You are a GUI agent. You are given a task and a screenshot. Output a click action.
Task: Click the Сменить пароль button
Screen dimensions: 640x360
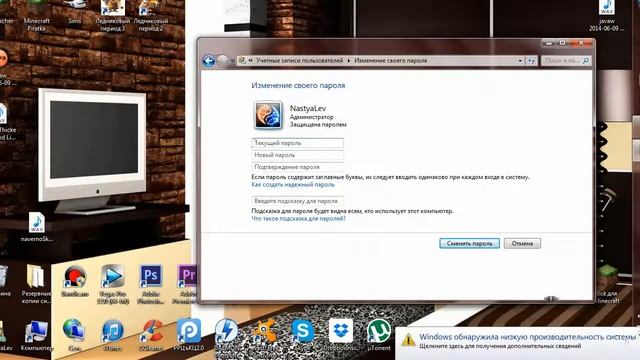tap(469, 243)
